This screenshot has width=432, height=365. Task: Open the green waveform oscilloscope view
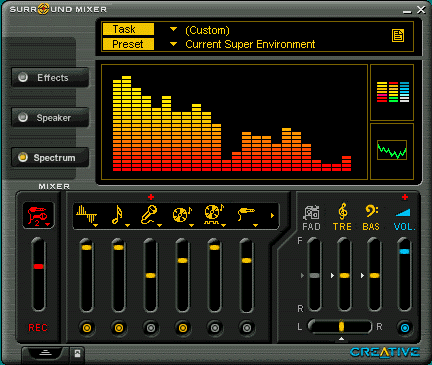pos(392,151)
